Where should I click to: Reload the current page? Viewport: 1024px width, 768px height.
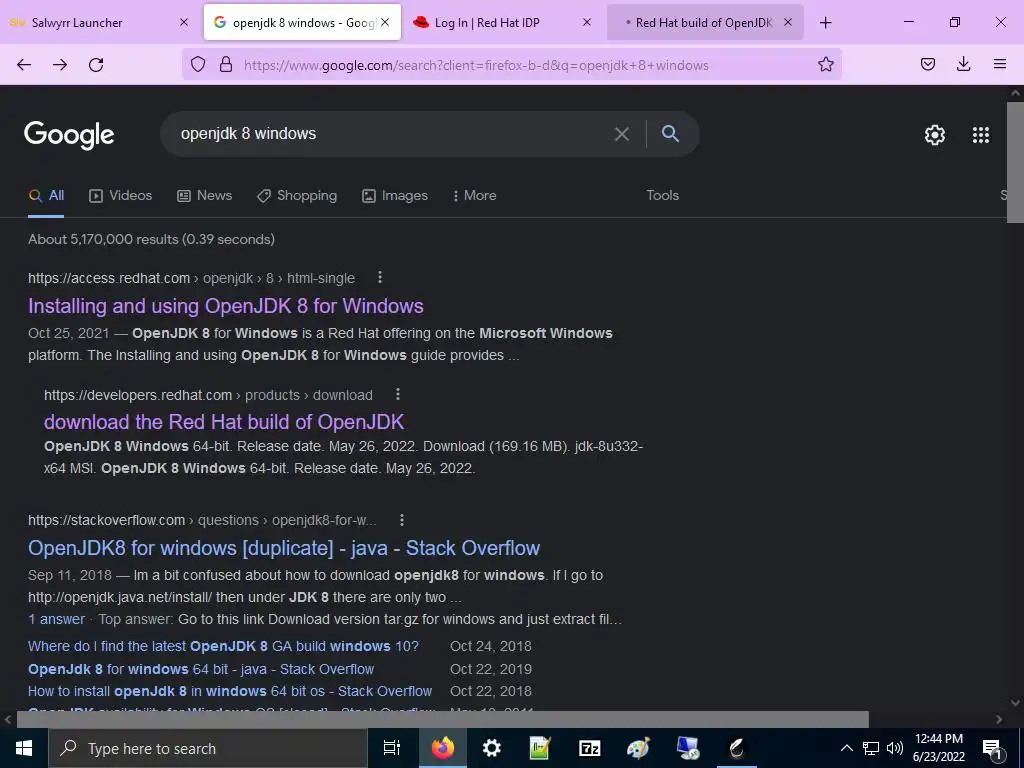pos(96,64)
